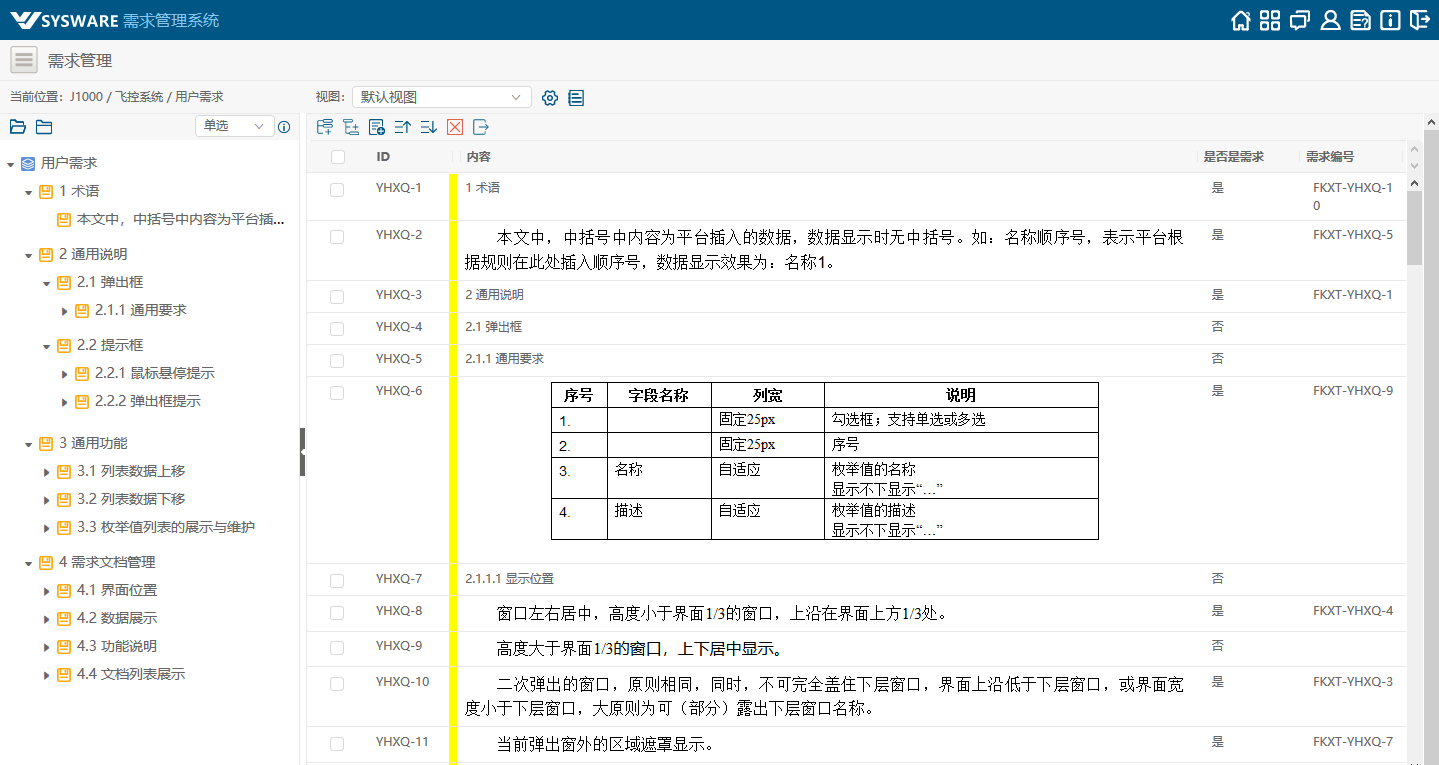
Task: Click the red X delete icon
Action: point(455,127)
